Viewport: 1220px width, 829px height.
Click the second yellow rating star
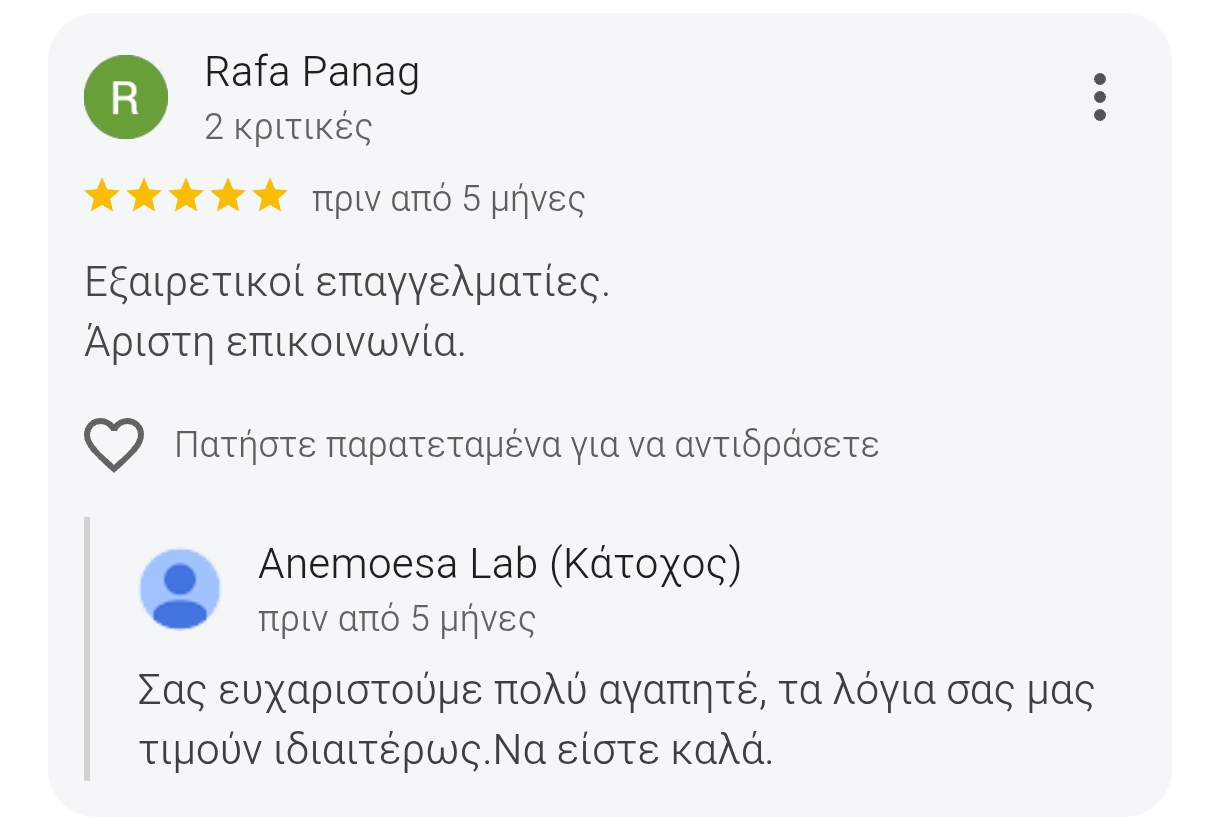coord(144,197)
